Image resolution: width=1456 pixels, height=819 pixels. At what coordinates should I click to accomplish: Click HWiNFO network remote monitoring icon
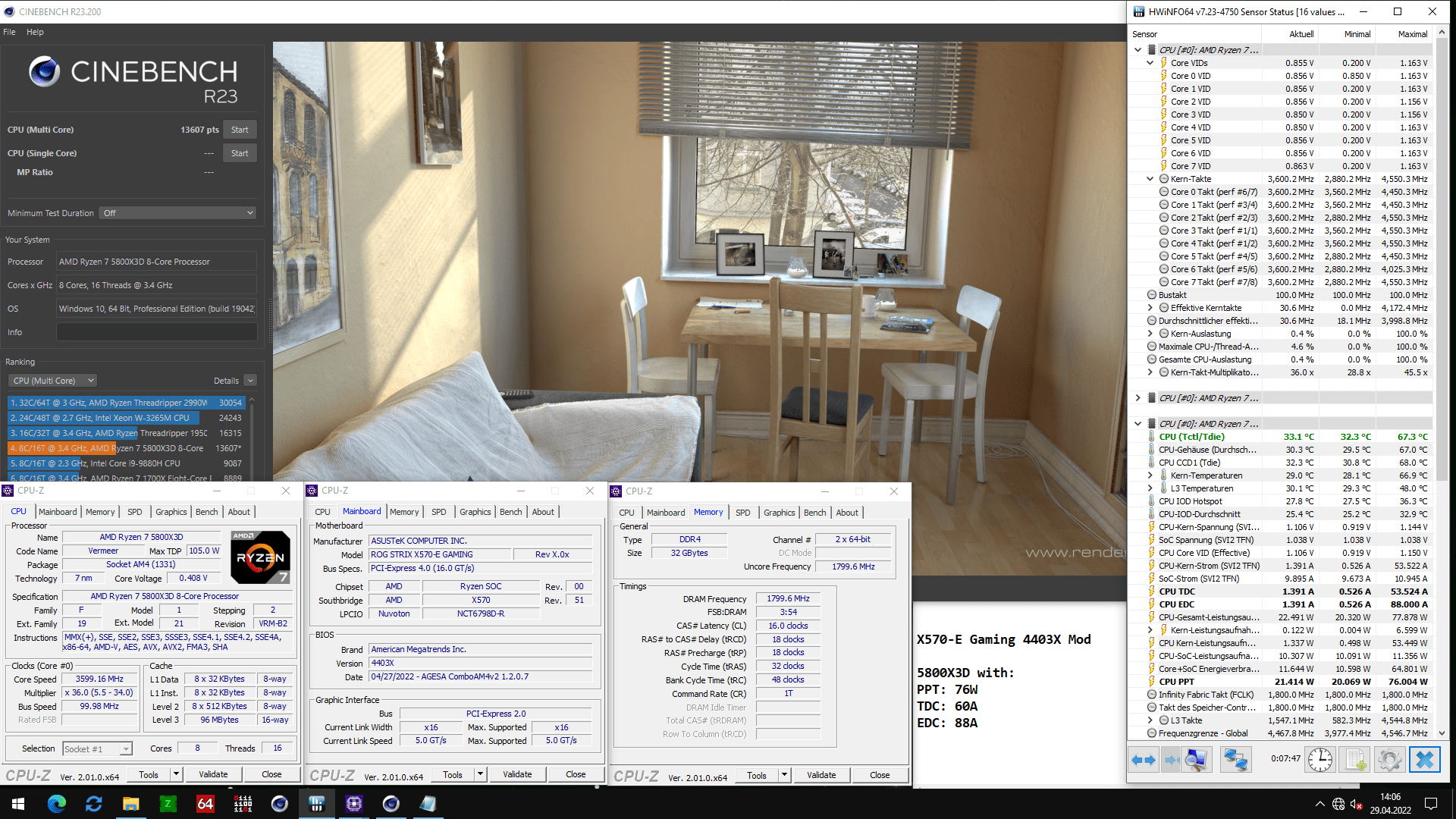point(1235,759)
